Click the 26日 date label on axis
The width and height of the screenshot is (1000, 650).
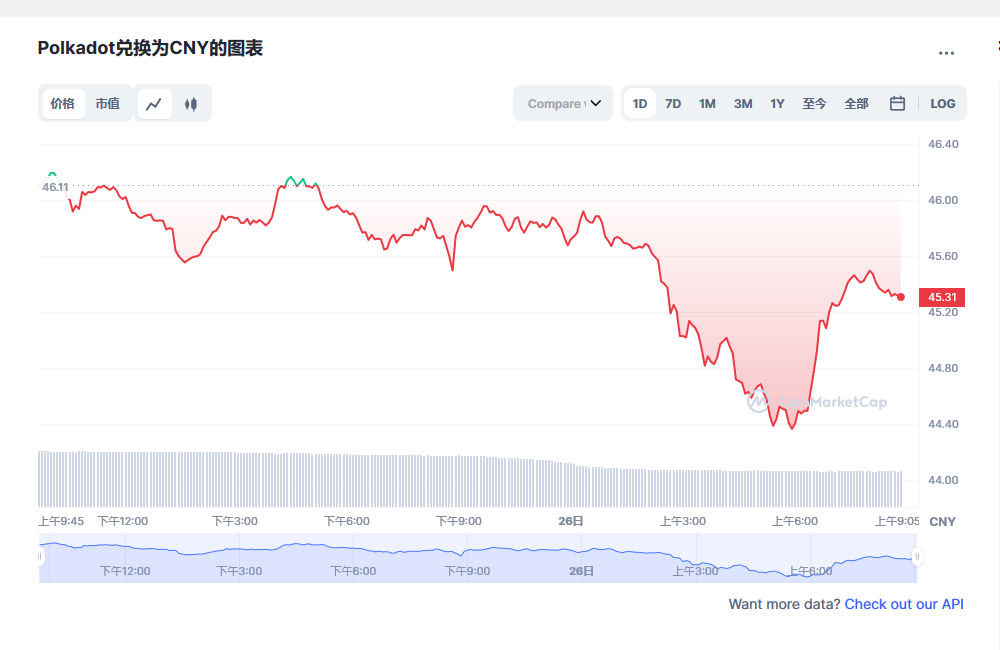click(571, 521)
